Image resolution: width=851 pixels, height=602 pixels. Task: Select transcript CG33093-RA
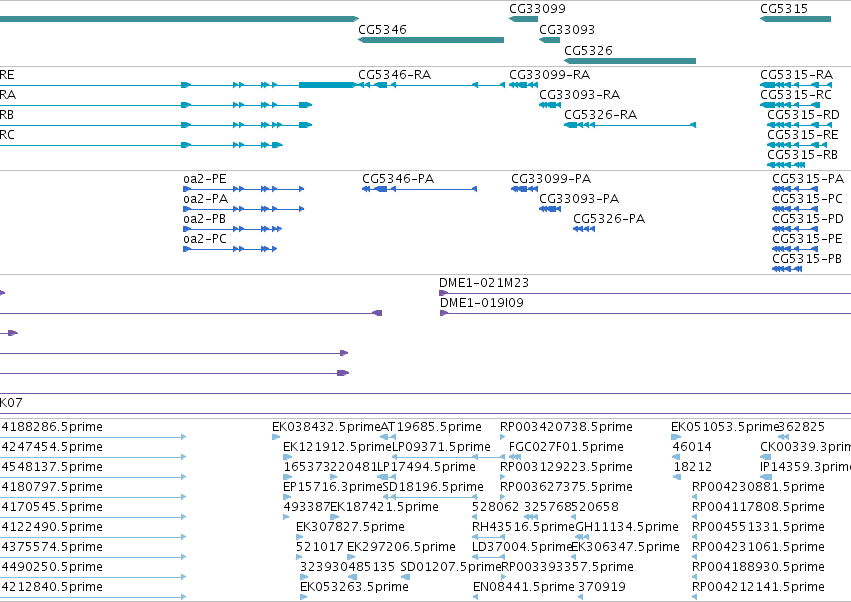click(x=549, y=105)
